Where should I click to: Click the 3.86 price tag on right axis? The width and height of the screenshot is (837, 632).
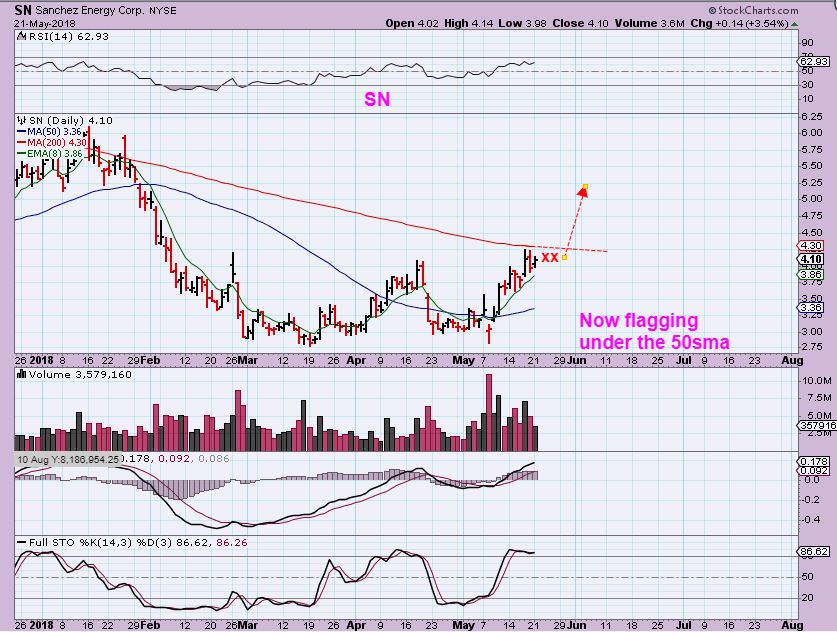point(811,274)
